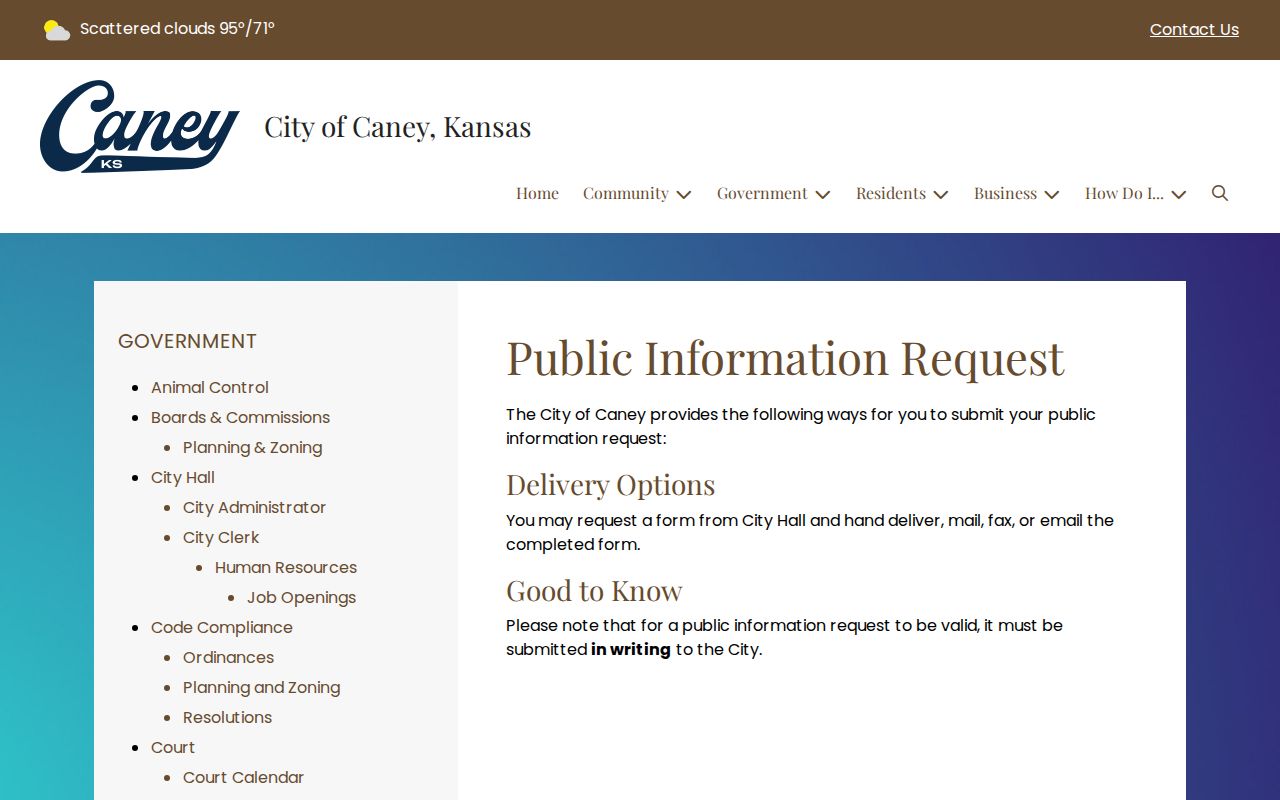Open the Community menu item
1280x800 pixels.
(626, 193)
